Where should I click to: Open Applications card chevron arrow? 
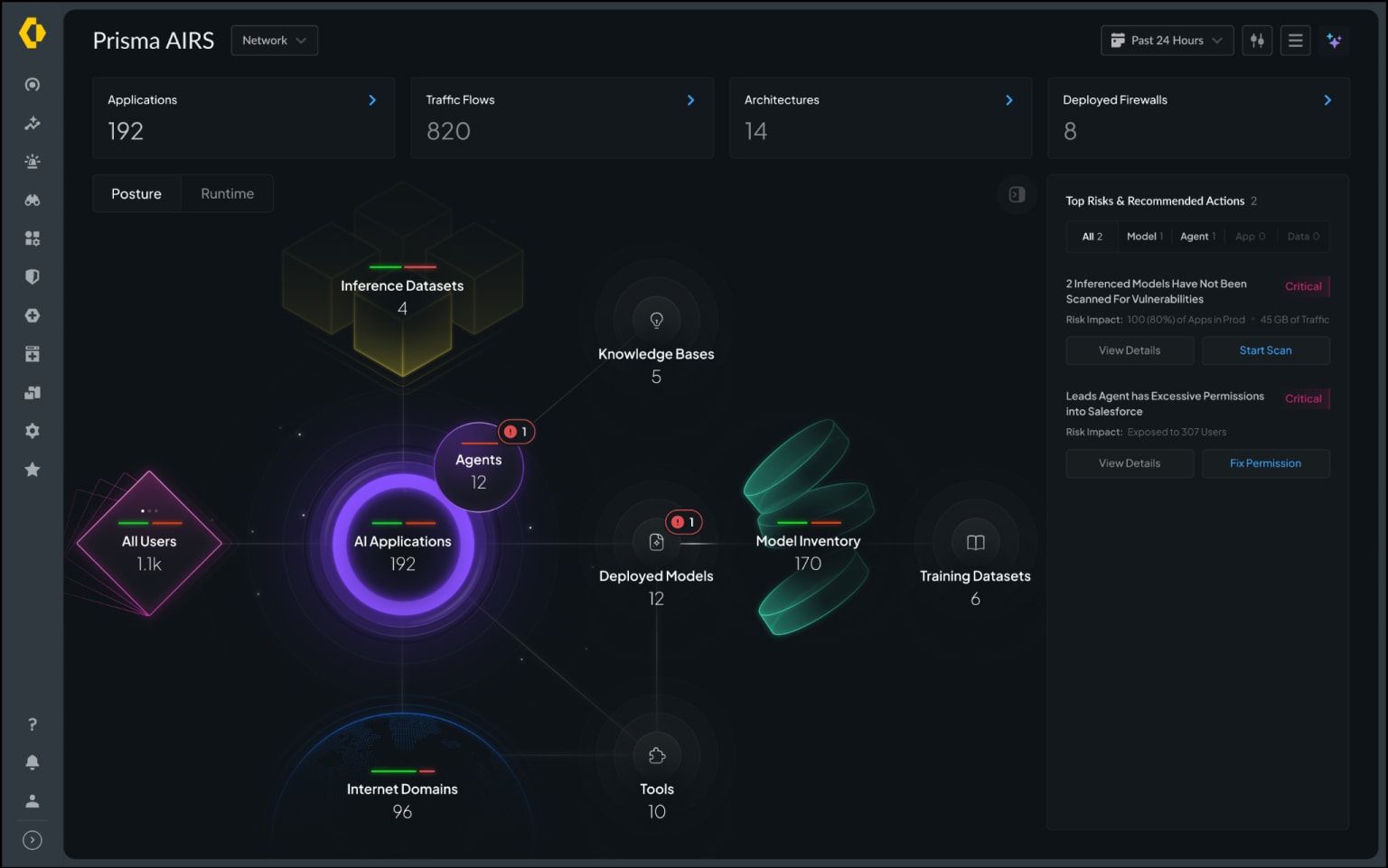click(372, 100)
